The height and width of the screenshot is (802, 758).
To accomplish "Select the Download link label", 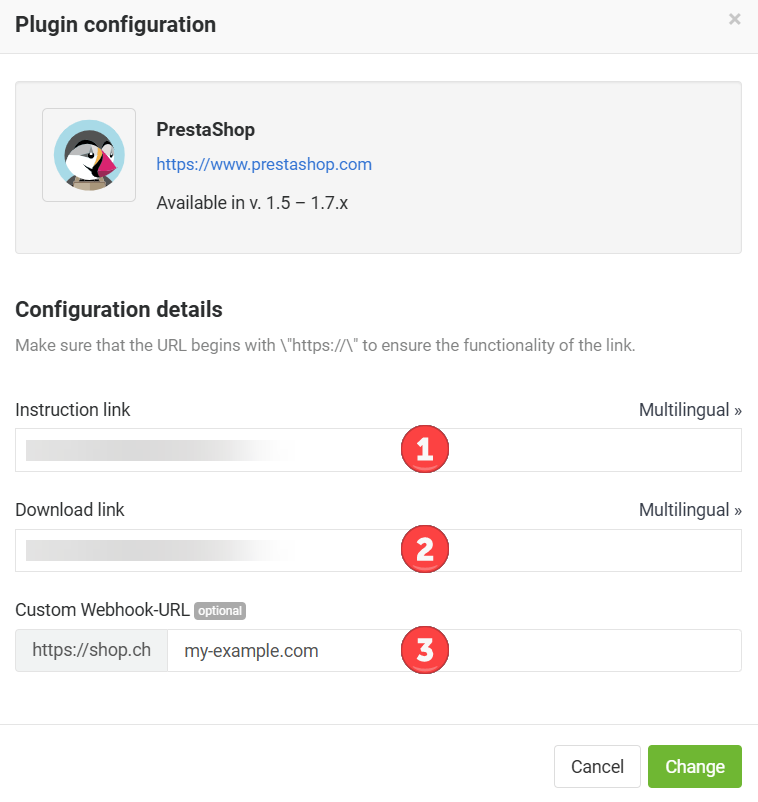I will pyautogui.click(x=70, y=510).
